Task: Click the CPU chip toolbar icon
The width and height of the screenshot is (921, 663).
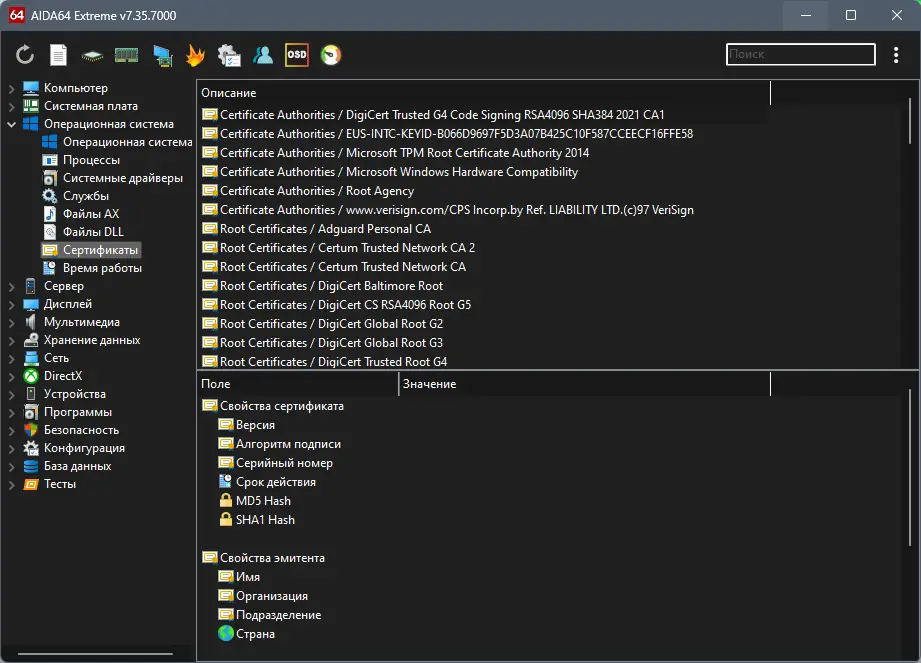Action: point(92,56)
